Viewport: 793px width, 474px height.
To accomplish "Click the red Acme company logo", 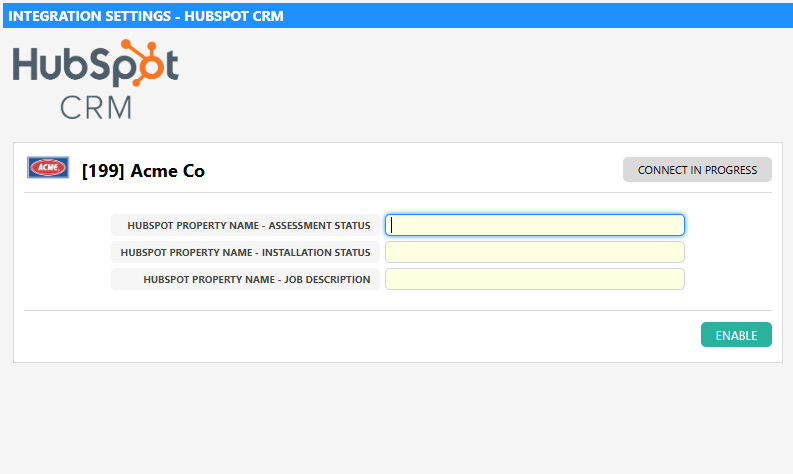I will coord(47,168).
